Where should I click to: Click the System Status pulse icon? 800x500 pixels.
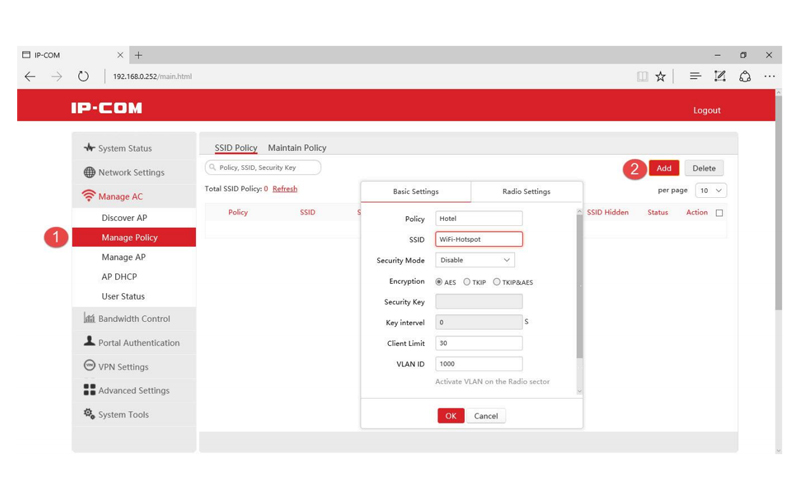coord(89,148)
